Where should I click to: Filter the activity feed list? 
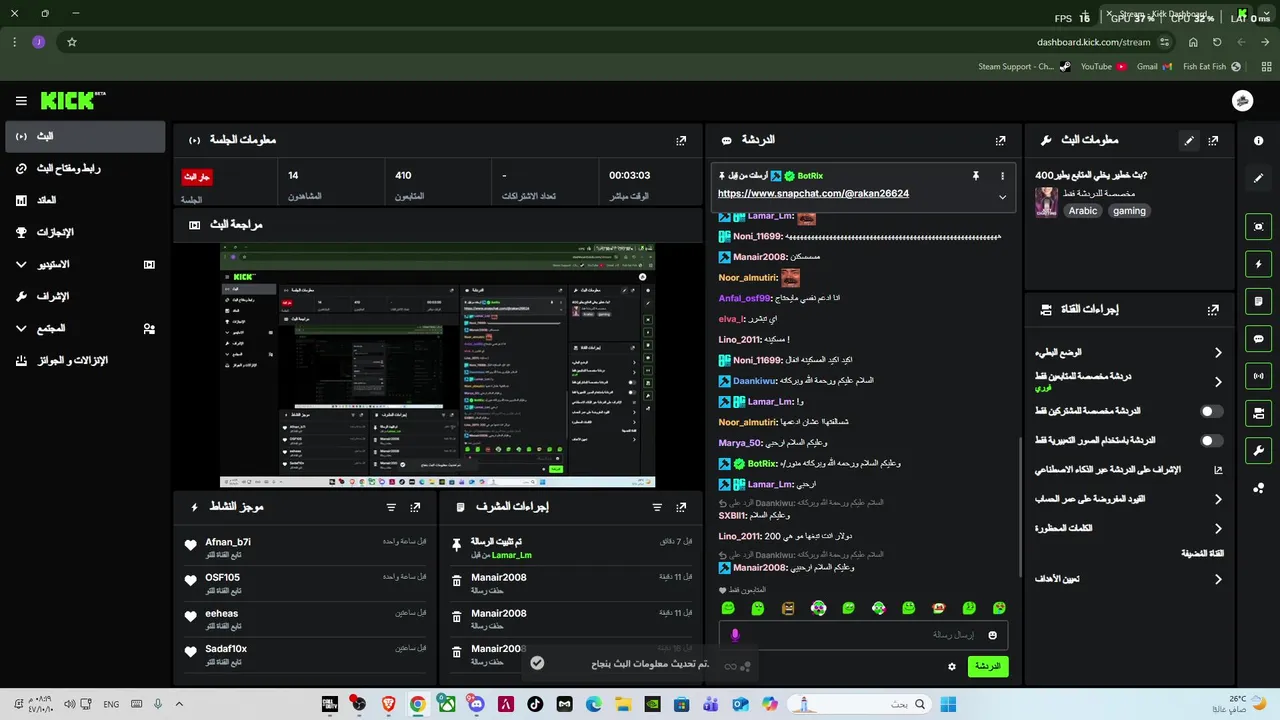pos(391,508)
